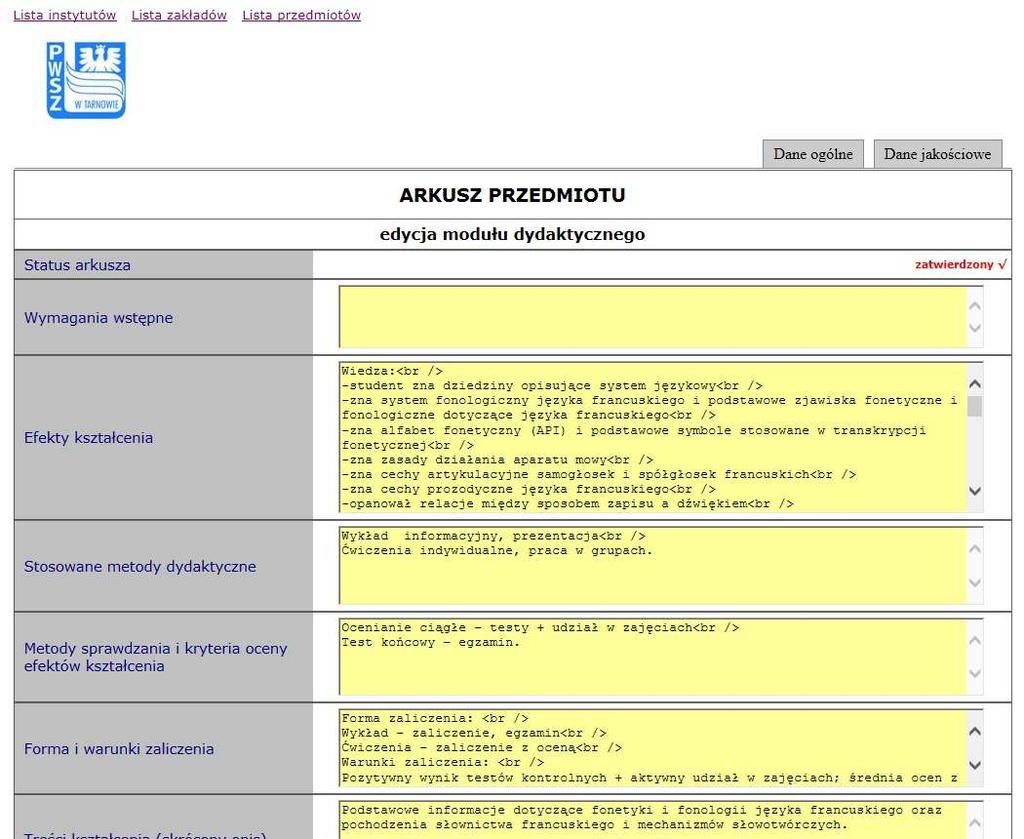Click into the Stosowane metody dydaktyczne text area
The height and width of the screenshot is (839, 1024).
pyautogui.click(x=652, y=565)
